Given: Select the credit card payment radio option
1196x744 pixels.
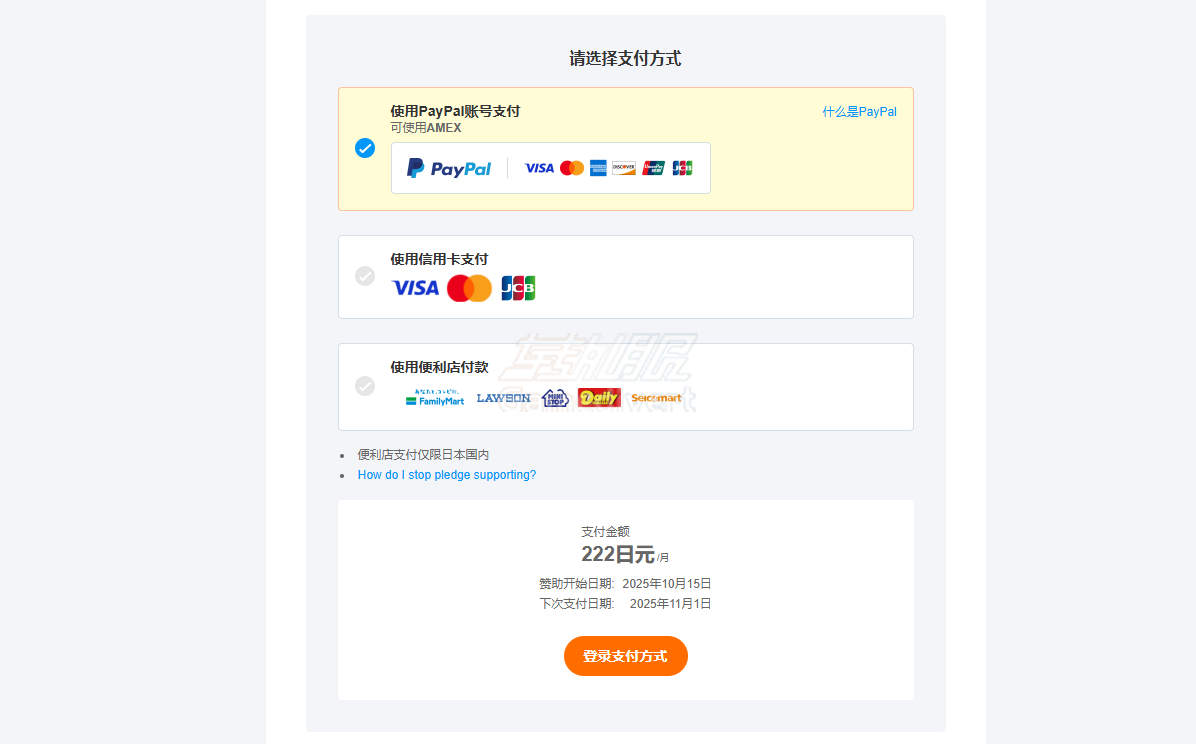Looking at the screenshot, I should 365,276.
